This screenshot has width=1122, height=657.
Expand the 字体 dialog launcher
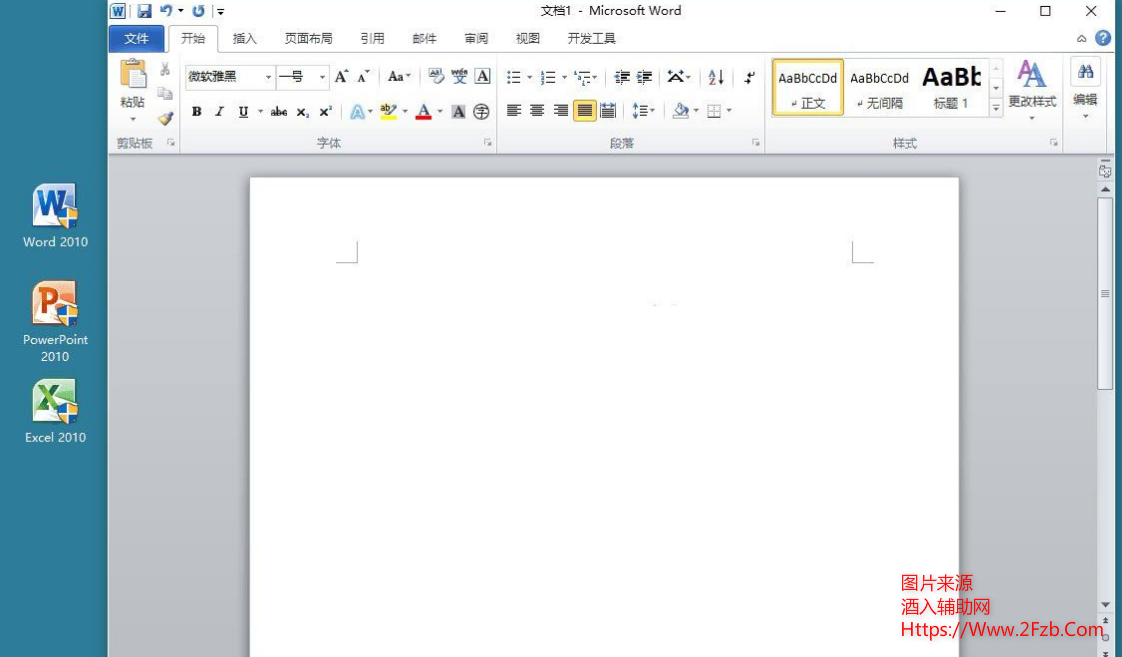(x=488, y=143)
